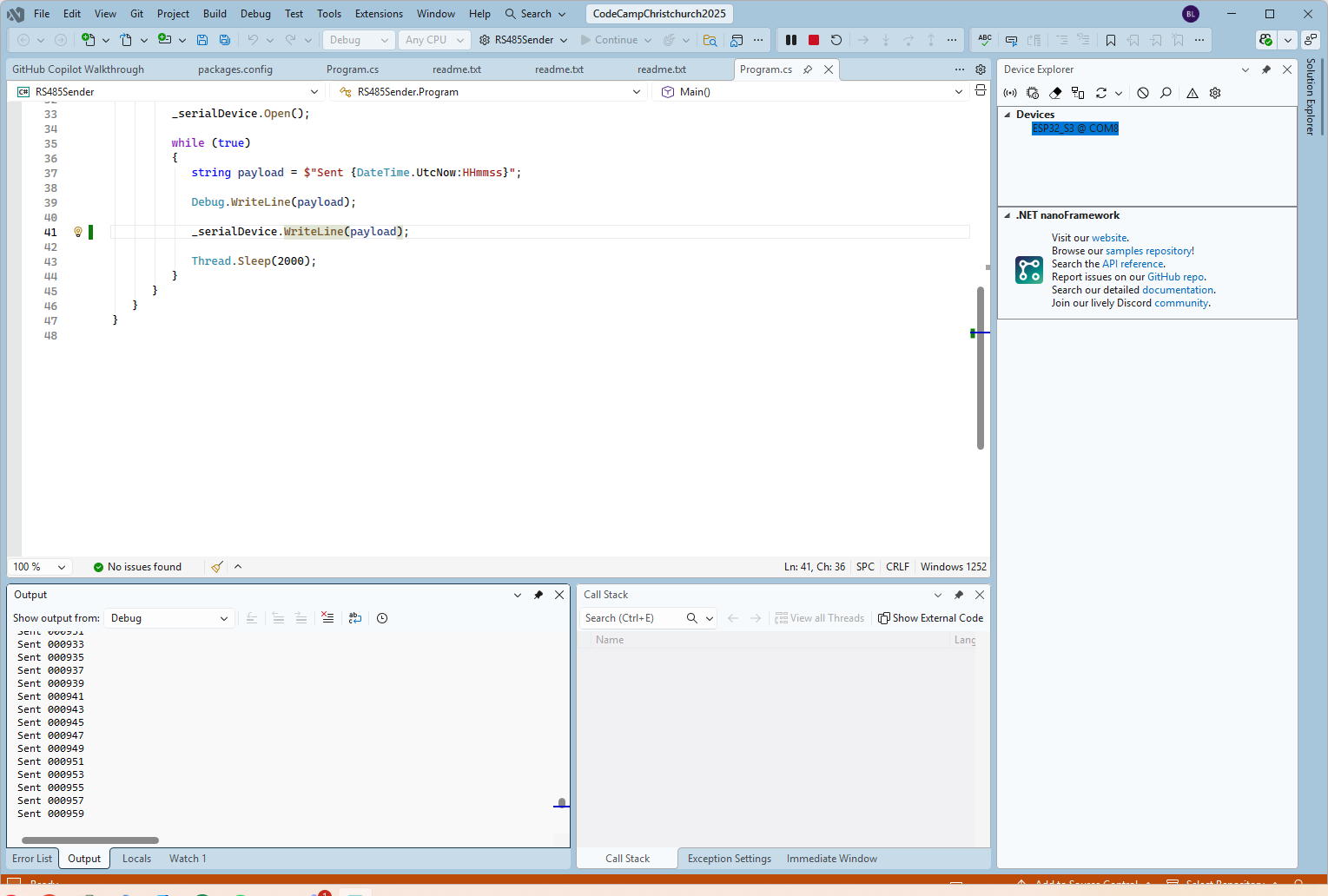The image size is (1328, 896).
Task: Toggle word wrap in Output panel
Action: coord(355,618)
